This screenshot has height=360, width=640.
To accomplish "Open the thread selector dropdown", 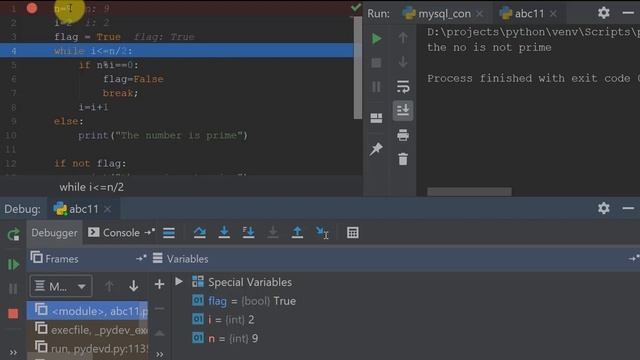I will coord(61,286).
